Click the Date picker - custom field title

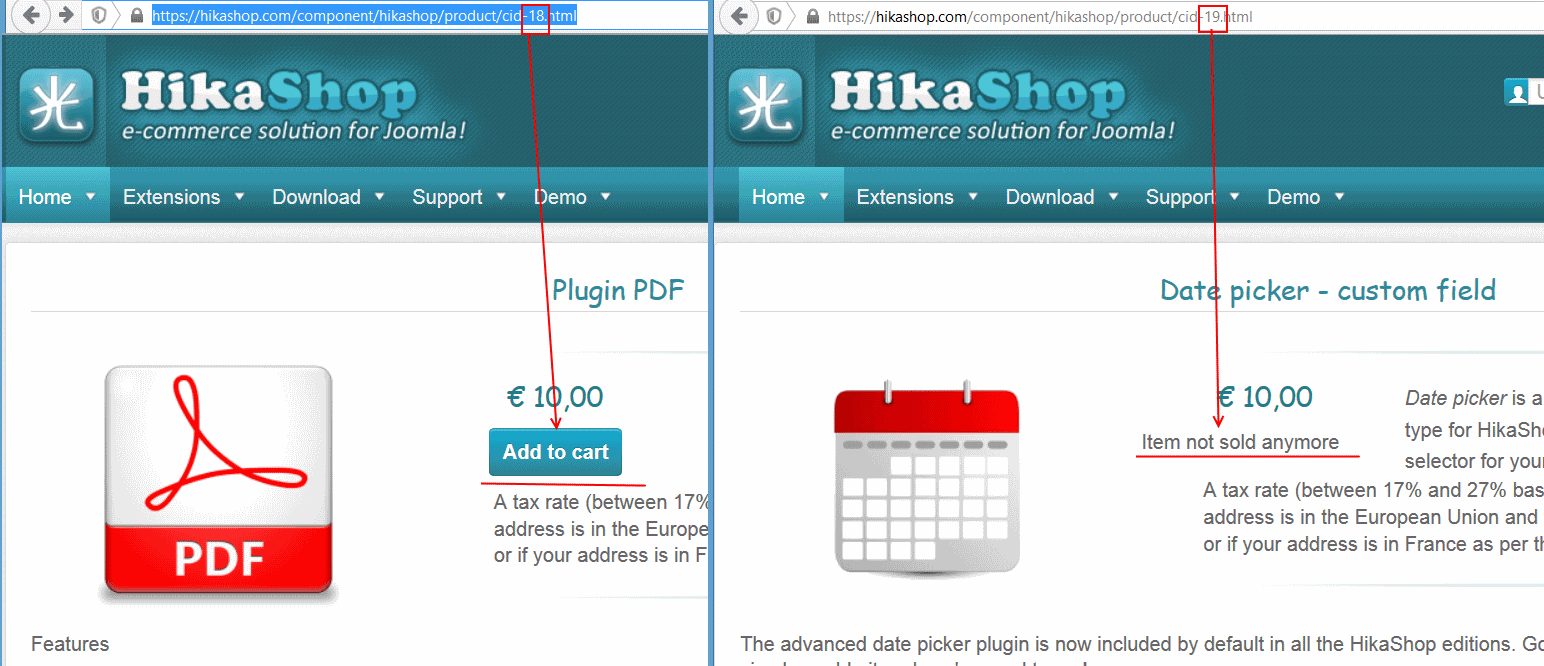[1328, 290]
